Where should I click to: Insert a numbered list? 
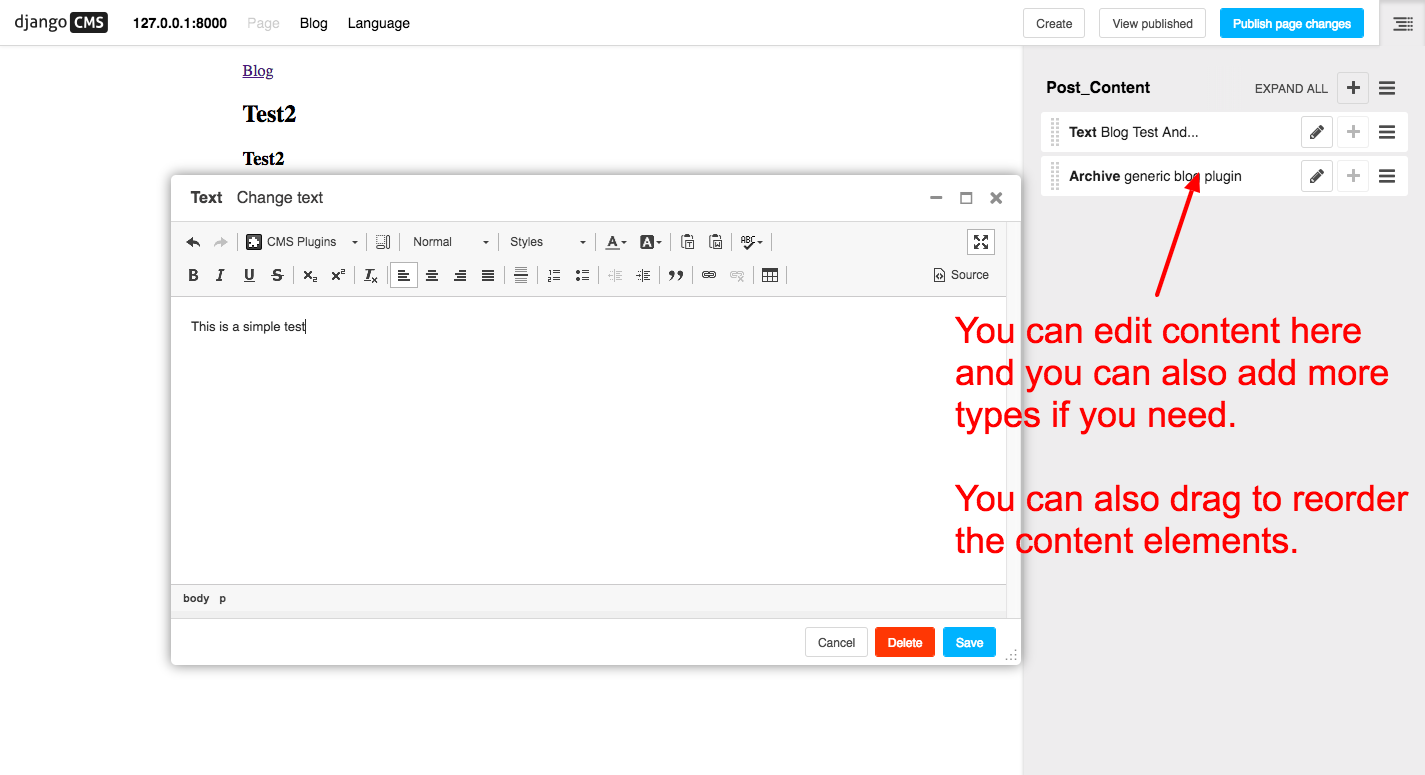pyautogui.click(x=554, y=275)
